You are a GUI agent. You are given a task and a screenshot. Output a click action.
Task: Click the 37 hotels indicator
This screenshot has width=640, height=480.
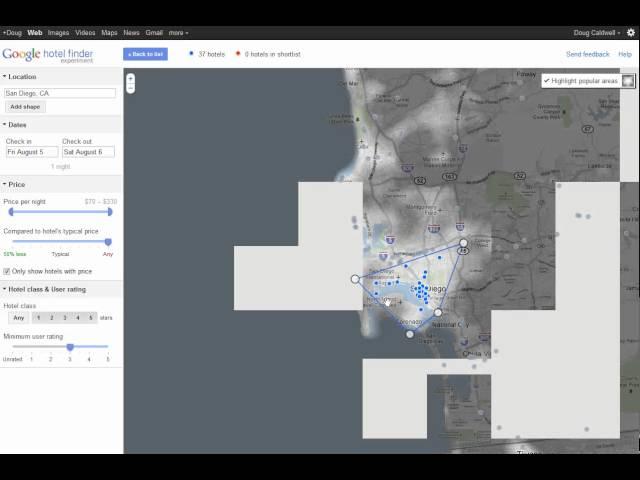[x=207, y=54]
